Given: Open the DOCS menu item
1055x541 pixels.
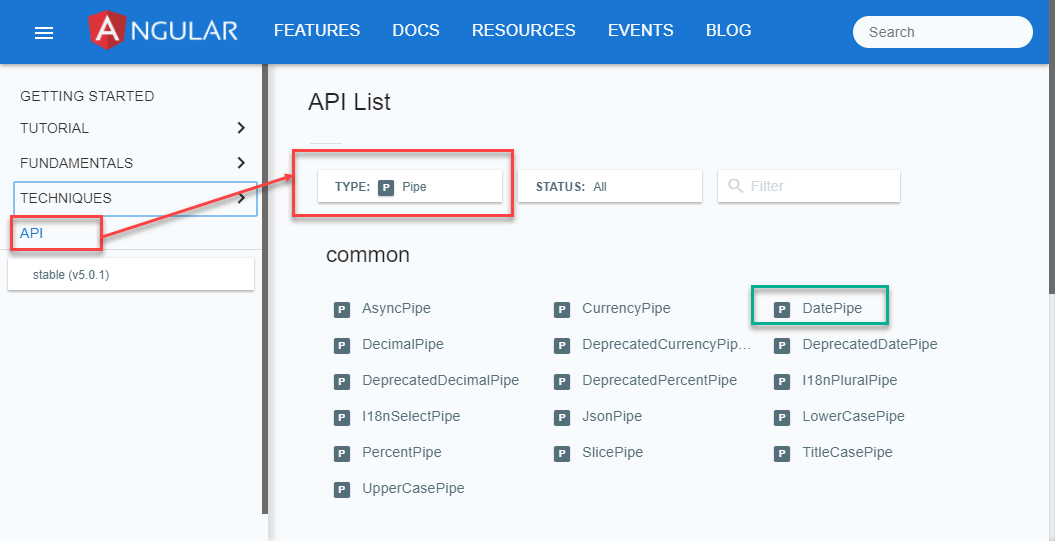Looking at the screenshot, I should click(x=416, y=31).
